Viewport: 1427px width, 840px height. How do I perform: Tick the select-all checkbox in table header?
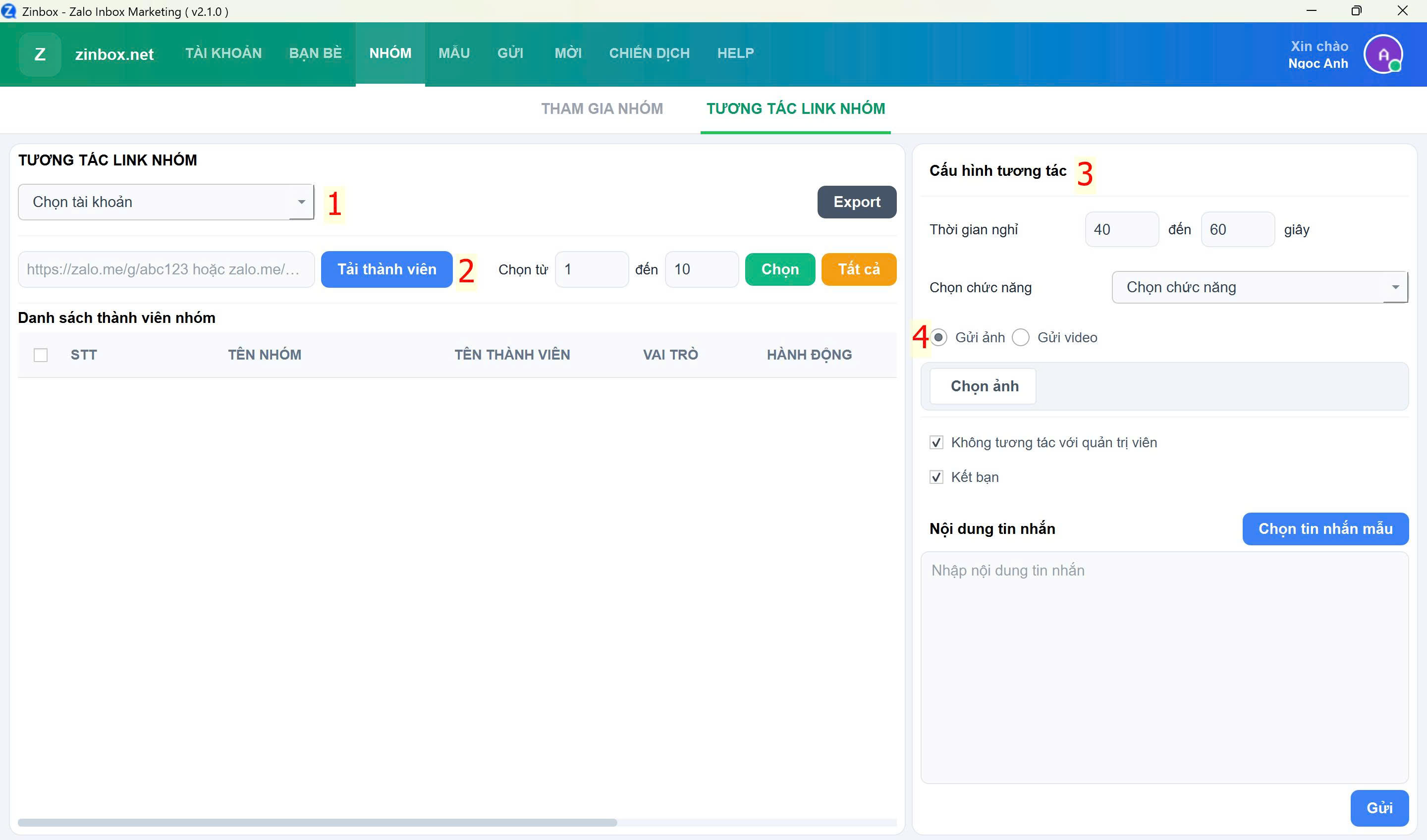click(x=41, y=355)
